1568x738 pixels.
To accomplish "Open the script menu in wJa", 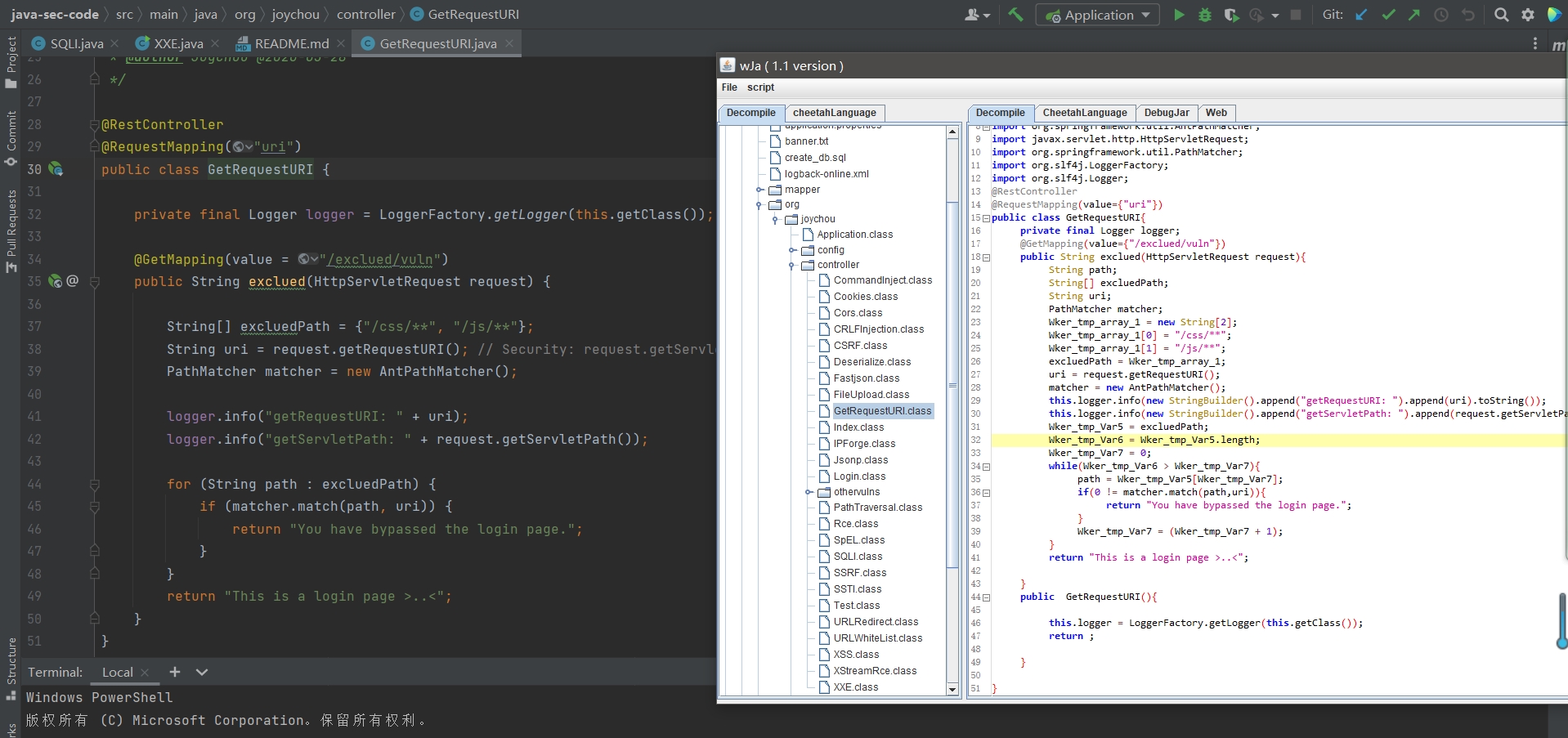I will 760,87.
